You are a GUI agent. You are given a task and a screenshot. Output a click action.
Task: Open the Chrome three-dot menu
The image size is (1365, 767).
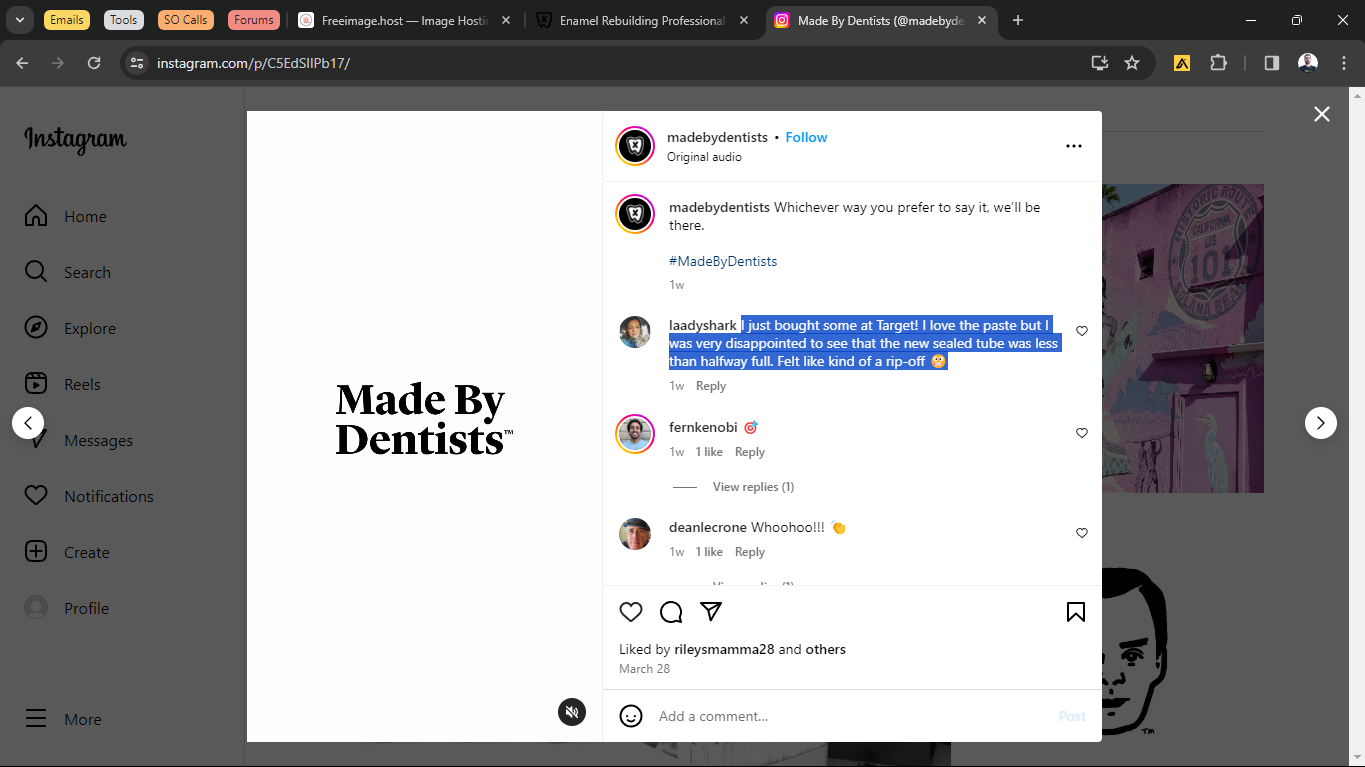coord(1342,63)
